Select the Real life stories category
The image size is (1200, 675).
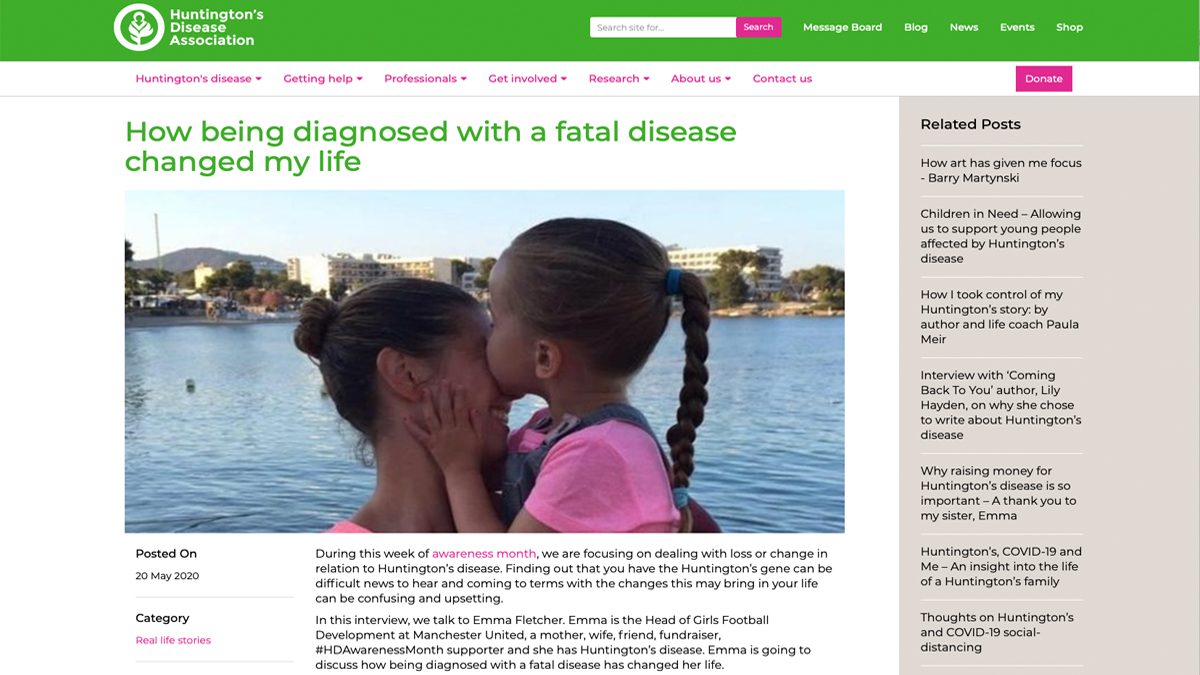(173, 640)
